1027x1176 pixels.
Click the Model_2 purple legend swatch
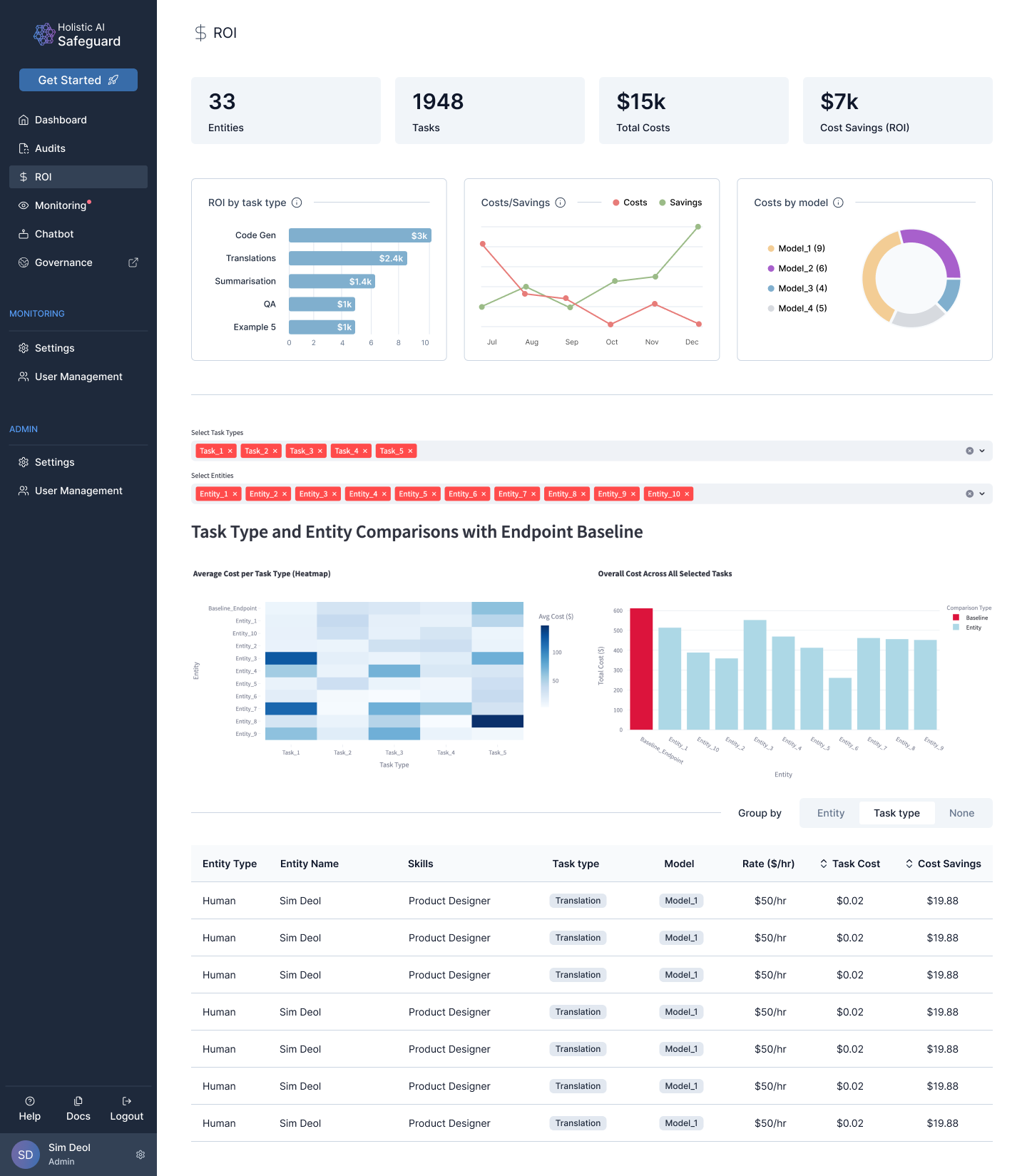coord(771,268)
